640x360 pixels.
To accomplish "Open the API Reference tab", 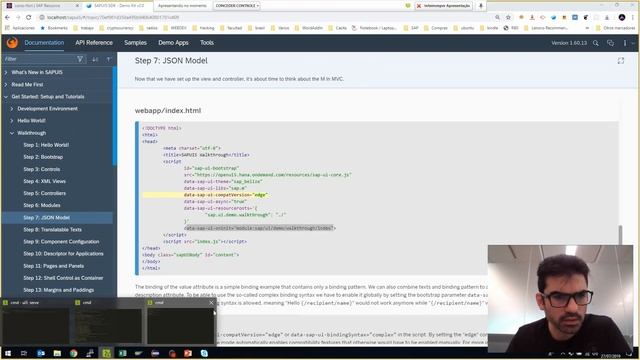I will point(94,42).
